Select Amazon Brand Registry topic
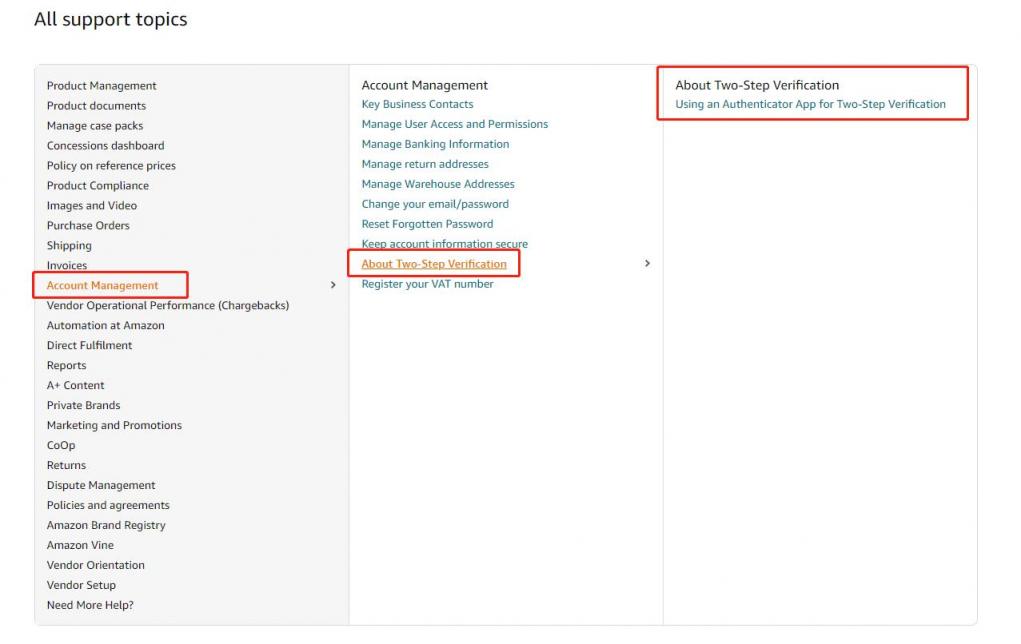 (x=106, y=525)
